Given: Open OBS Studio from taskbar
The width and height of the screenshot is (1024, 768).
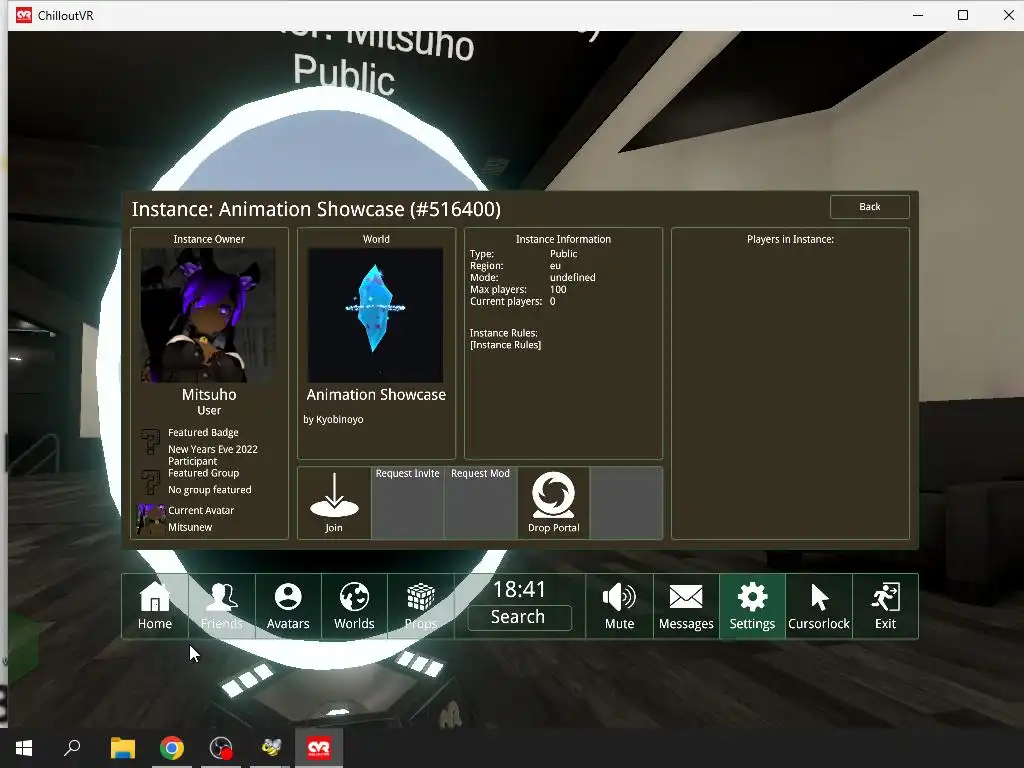Looking at the screenshot, I should click(x=221, y=748).
